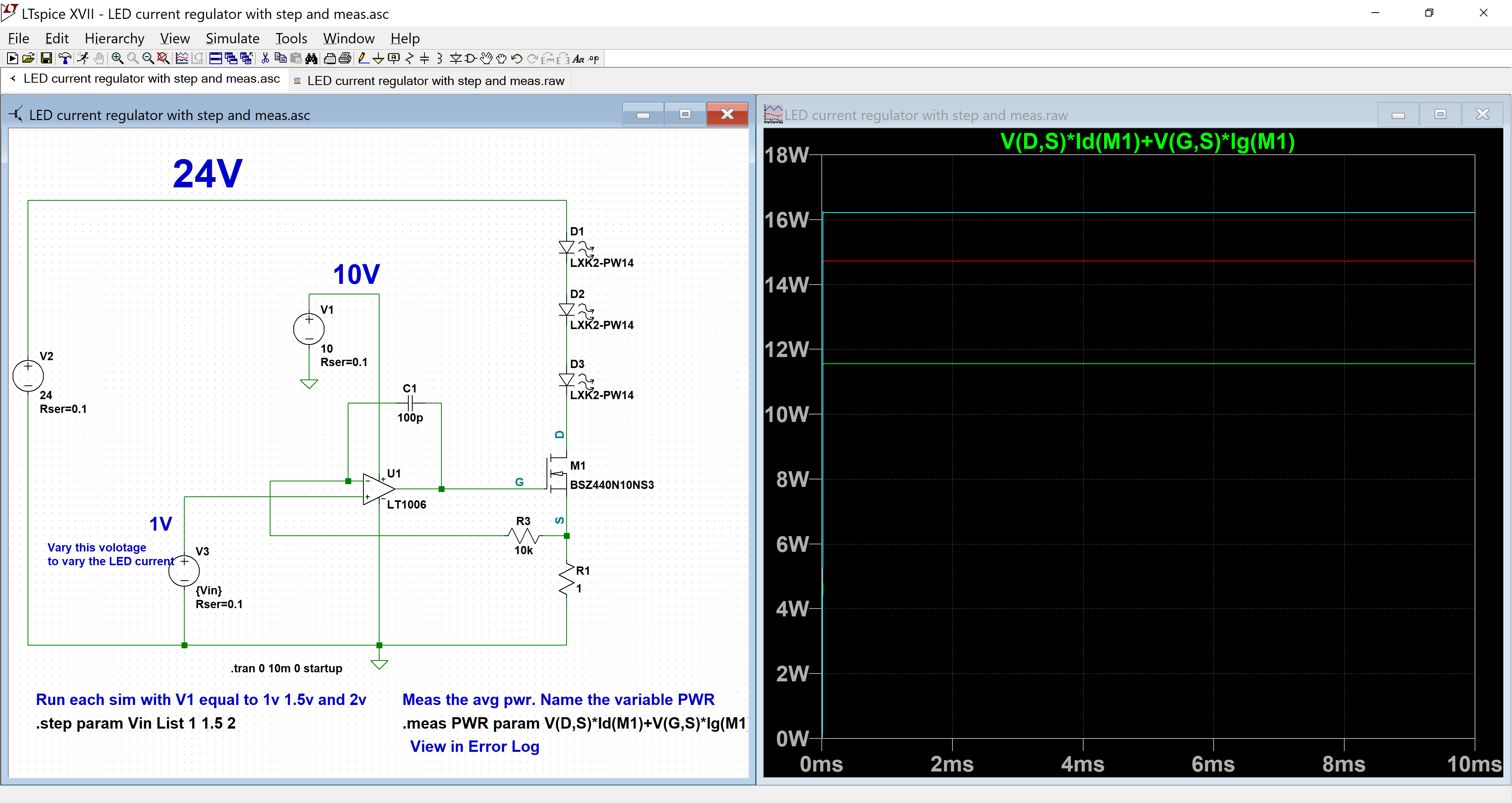Click the Undo arrow icon
This screenshot has height=803, width=1512.
point(517,59)
